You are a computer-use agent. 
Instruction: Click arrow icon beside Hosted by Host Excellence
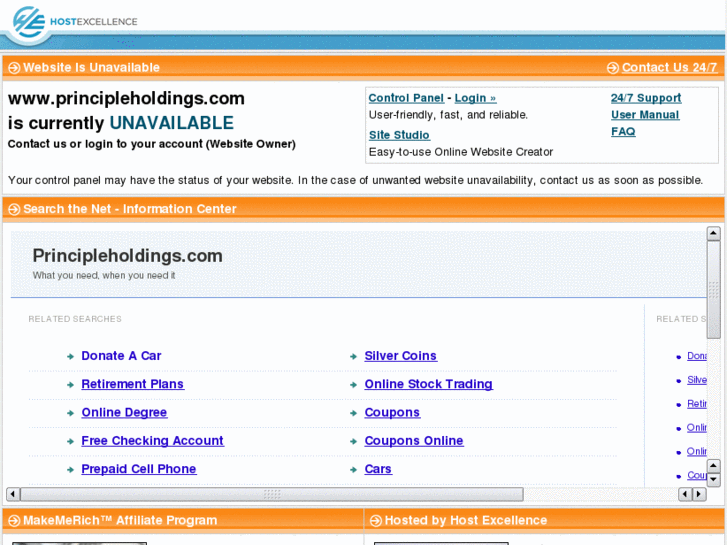click(x=376, y=520)
